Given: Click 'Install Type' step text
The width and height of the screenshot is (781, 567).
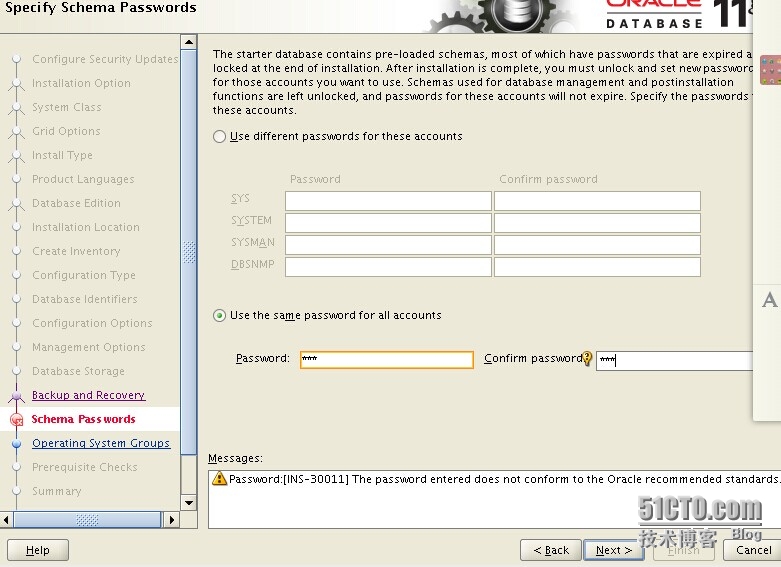Looking at the screenshot, I should (62, 155).
